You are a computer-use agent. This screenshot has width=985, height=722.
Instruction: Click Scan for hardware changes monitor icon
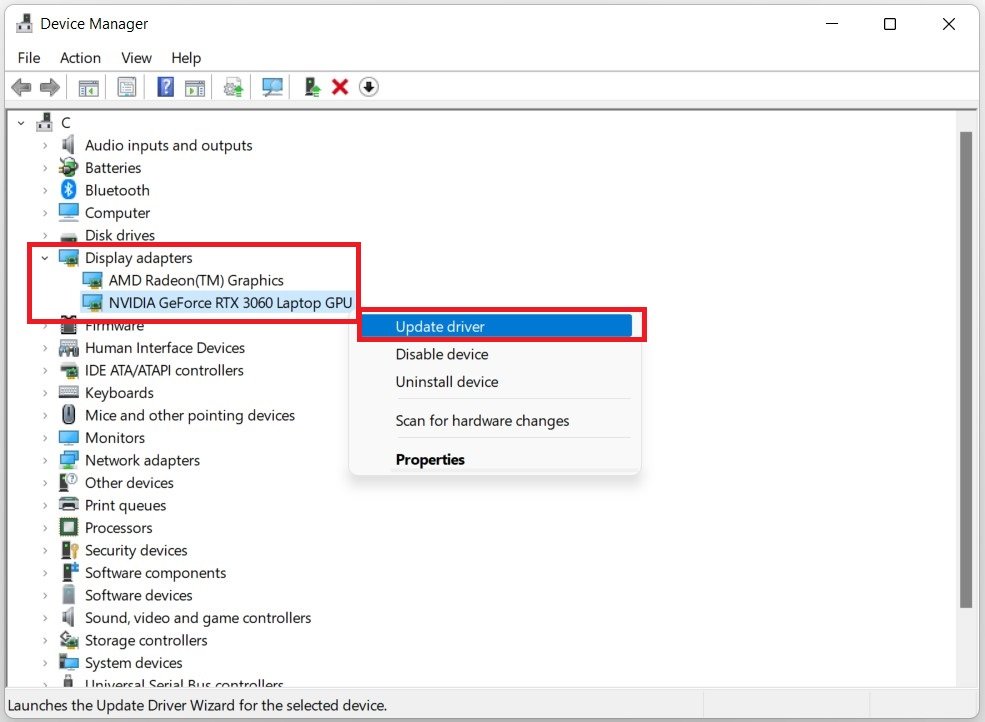(272, 87)
